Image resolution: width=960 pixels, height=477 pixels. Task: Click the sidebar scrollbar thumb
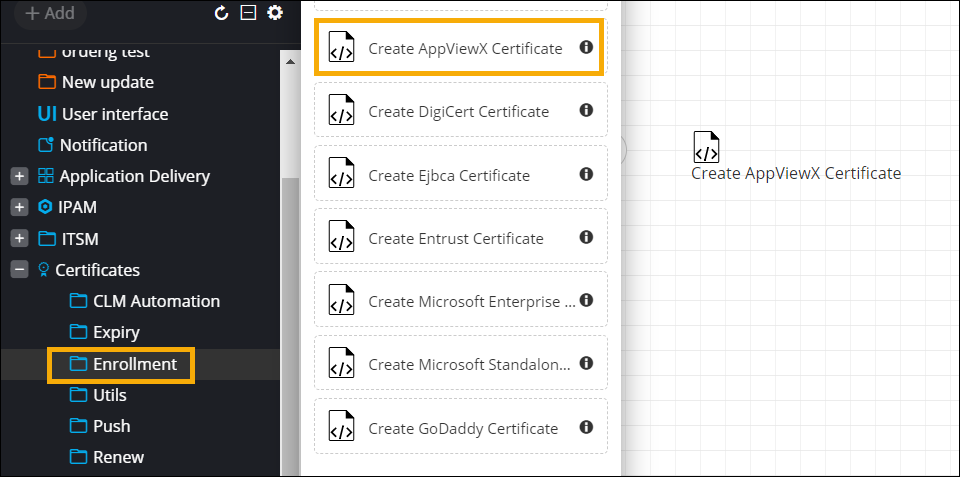coord(290,325)
